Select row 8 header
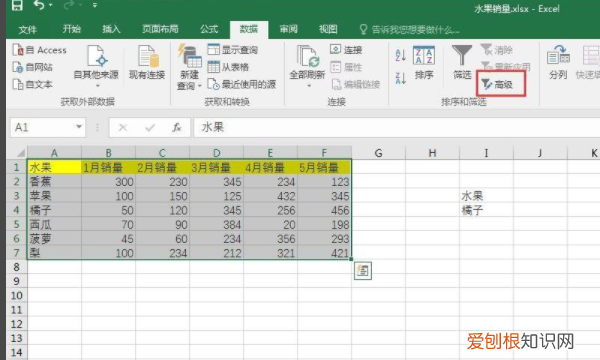 [x=16, y=267]
